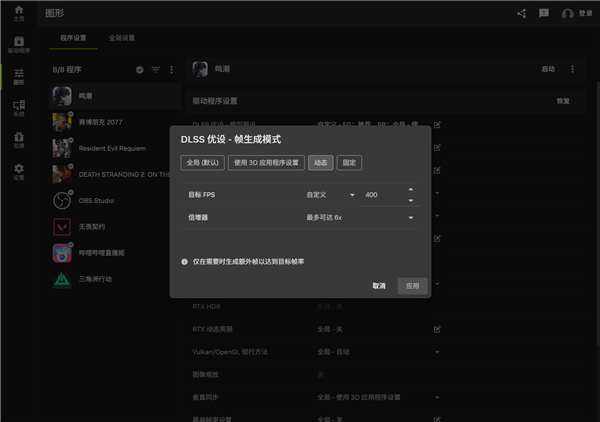This screenshot has height=422, width=600.
Task: Open 设置 gear icon in the sidebar
Action: [18, 172]
